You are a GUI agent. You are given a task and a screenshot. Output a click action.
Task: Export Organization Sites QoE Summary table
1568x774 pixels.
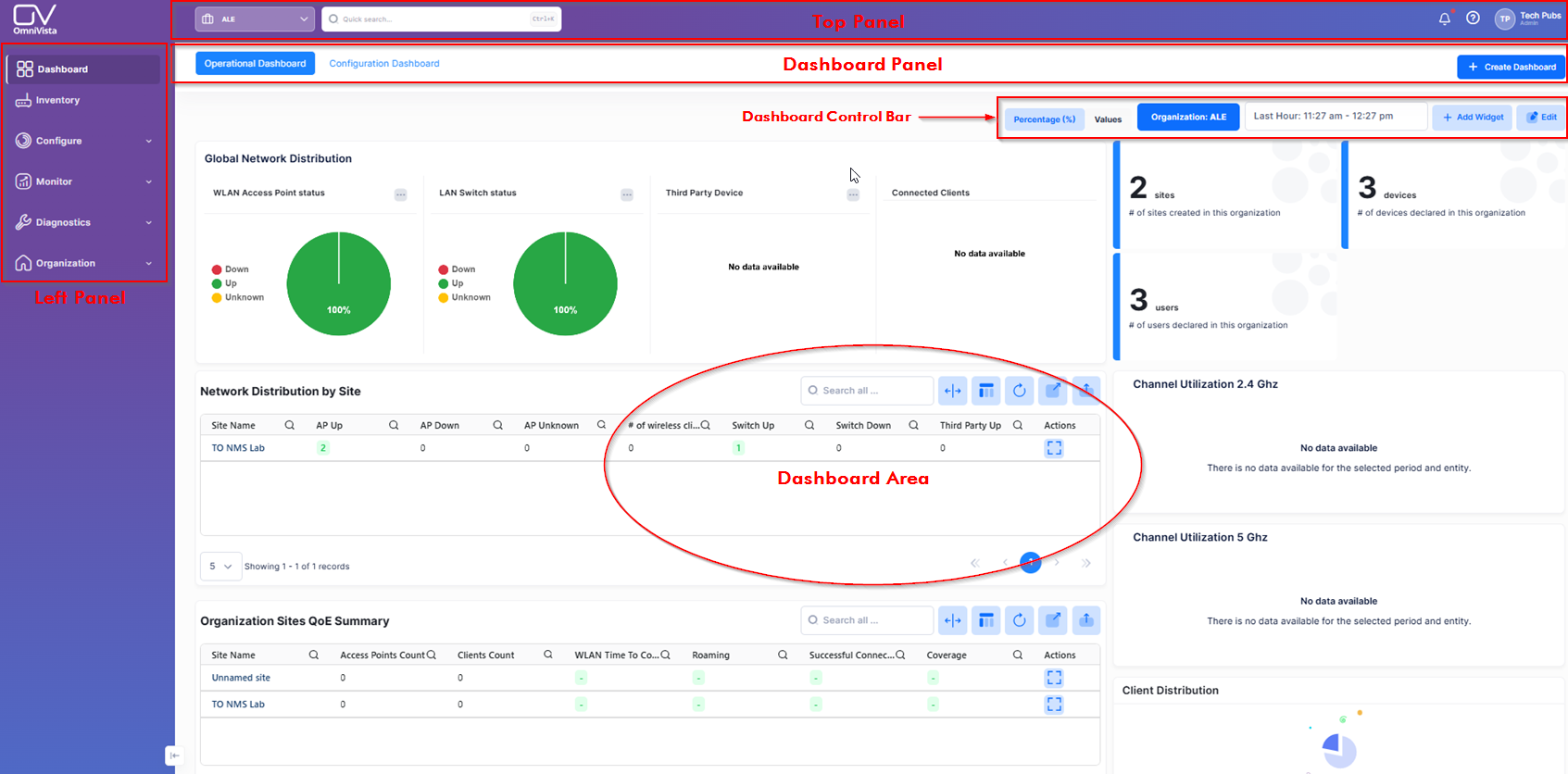pos(1086,620)
